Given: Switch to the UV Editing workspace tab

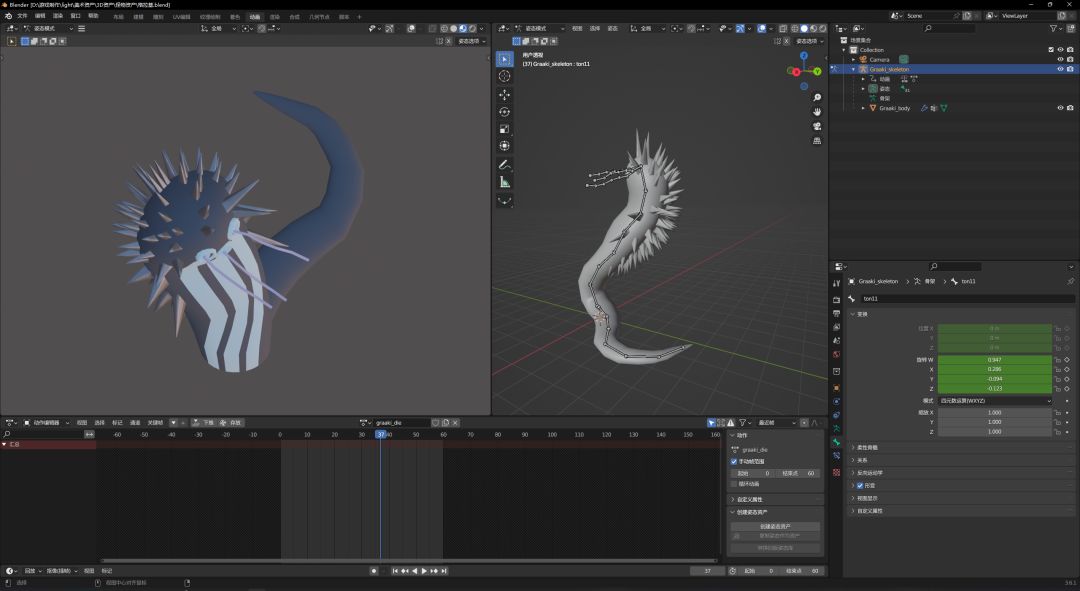Looking at the screenshot, I should (181, 16).
